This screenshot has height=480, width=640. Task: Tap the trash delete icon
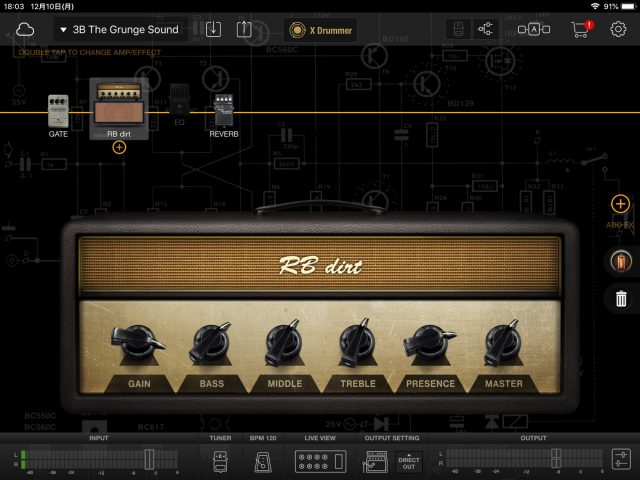point(620,298)
